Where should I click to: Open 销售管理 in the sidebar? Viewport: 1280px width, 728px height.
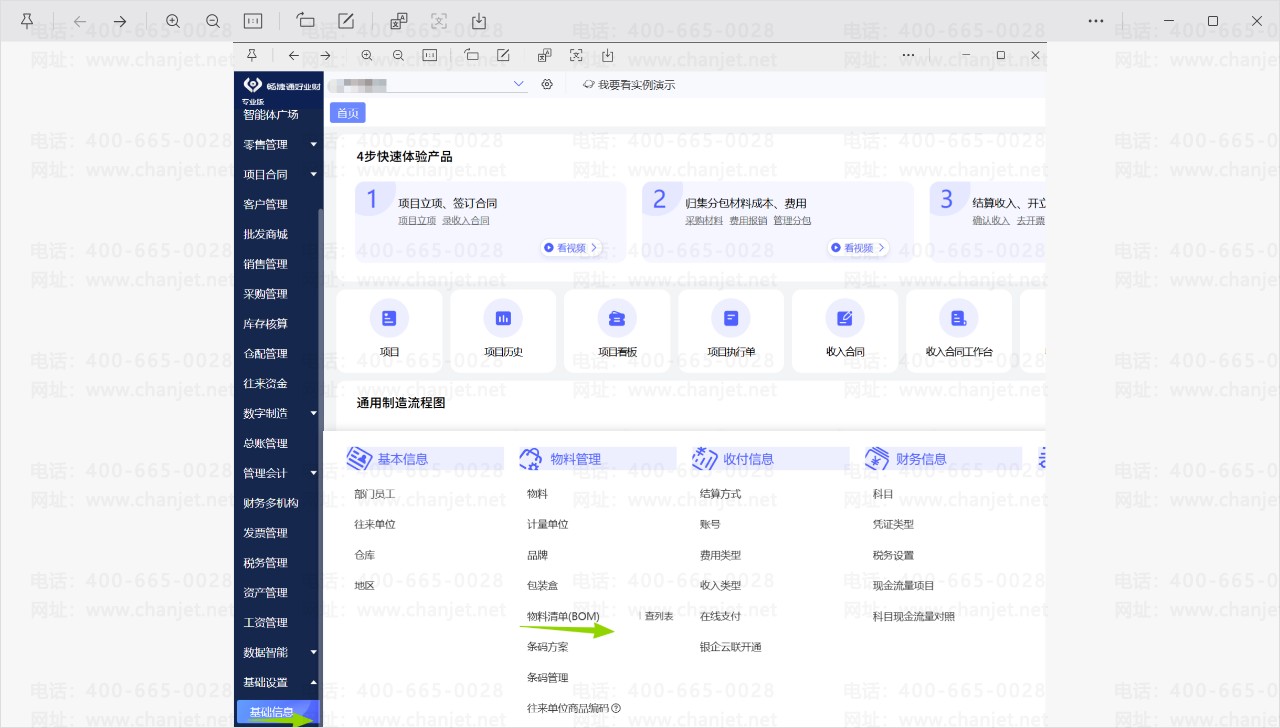pos(265,264)
